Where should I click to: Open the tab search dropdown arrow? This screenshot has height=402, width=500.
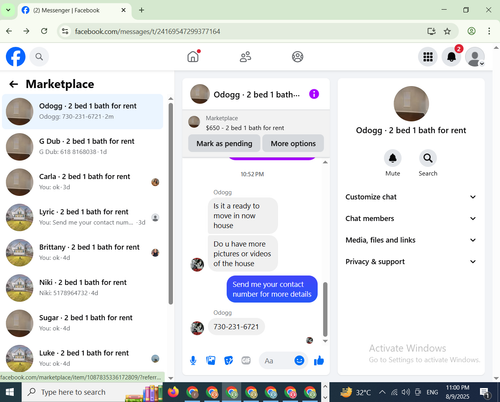pos(8,10)
